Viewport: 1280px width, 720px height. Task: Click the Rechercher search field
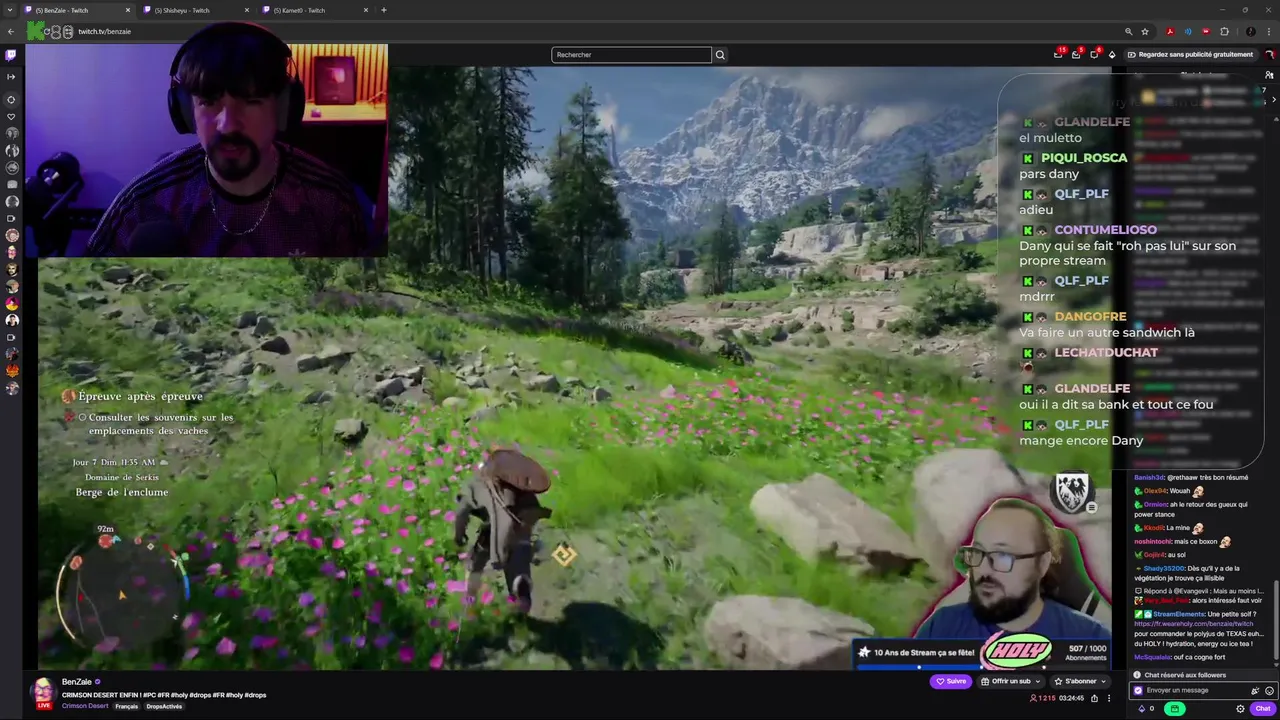(631, 55)
